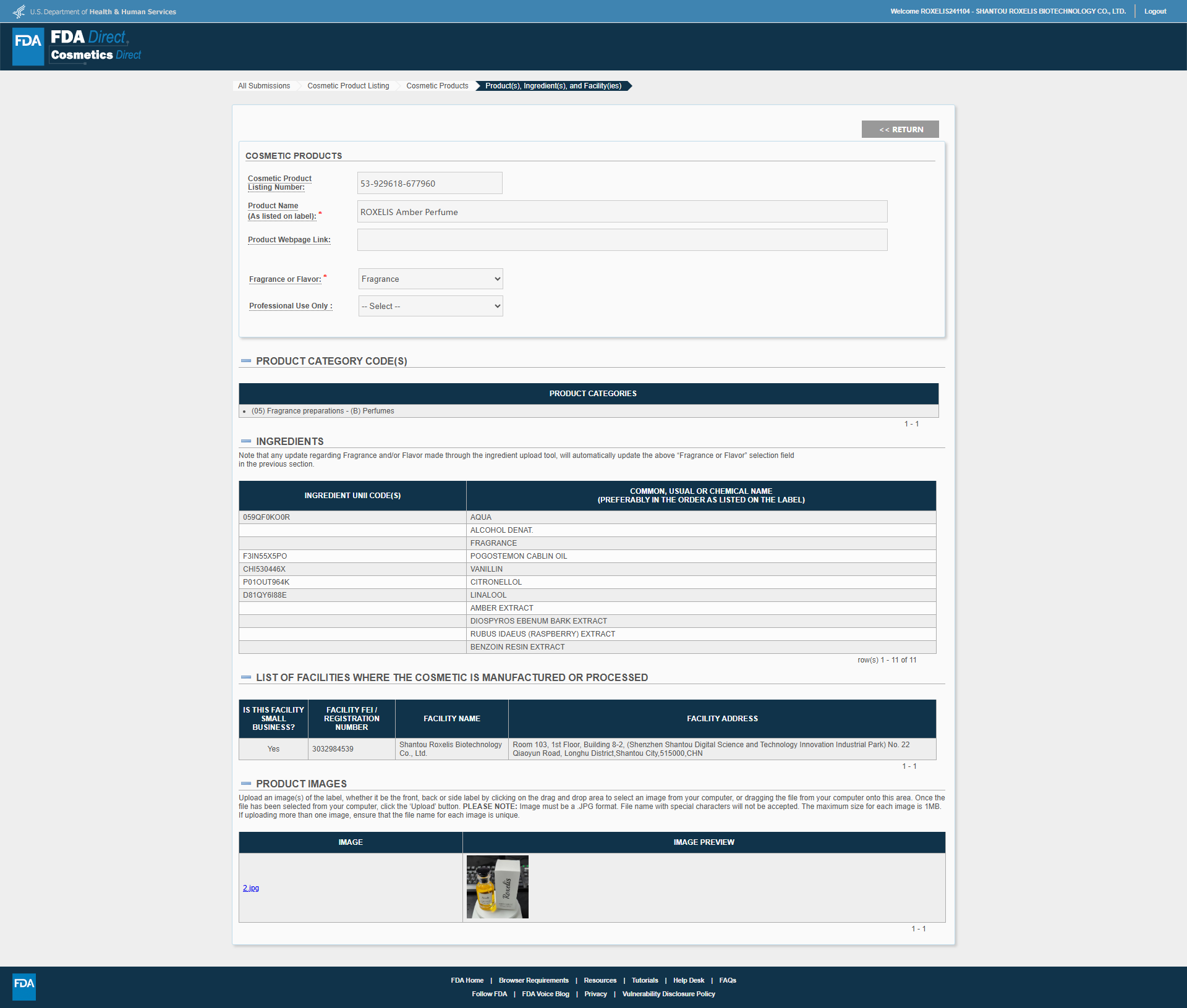
Task: Collapse the List of Facilities section
Action: click(x=246, y=677)
